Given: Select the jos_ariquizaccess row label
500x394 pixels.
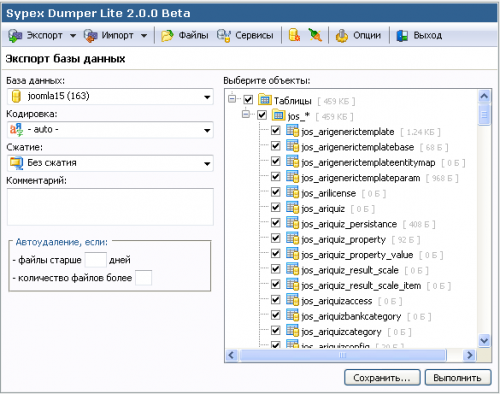Looking at the screenshot, I should (x=337, y=301).
